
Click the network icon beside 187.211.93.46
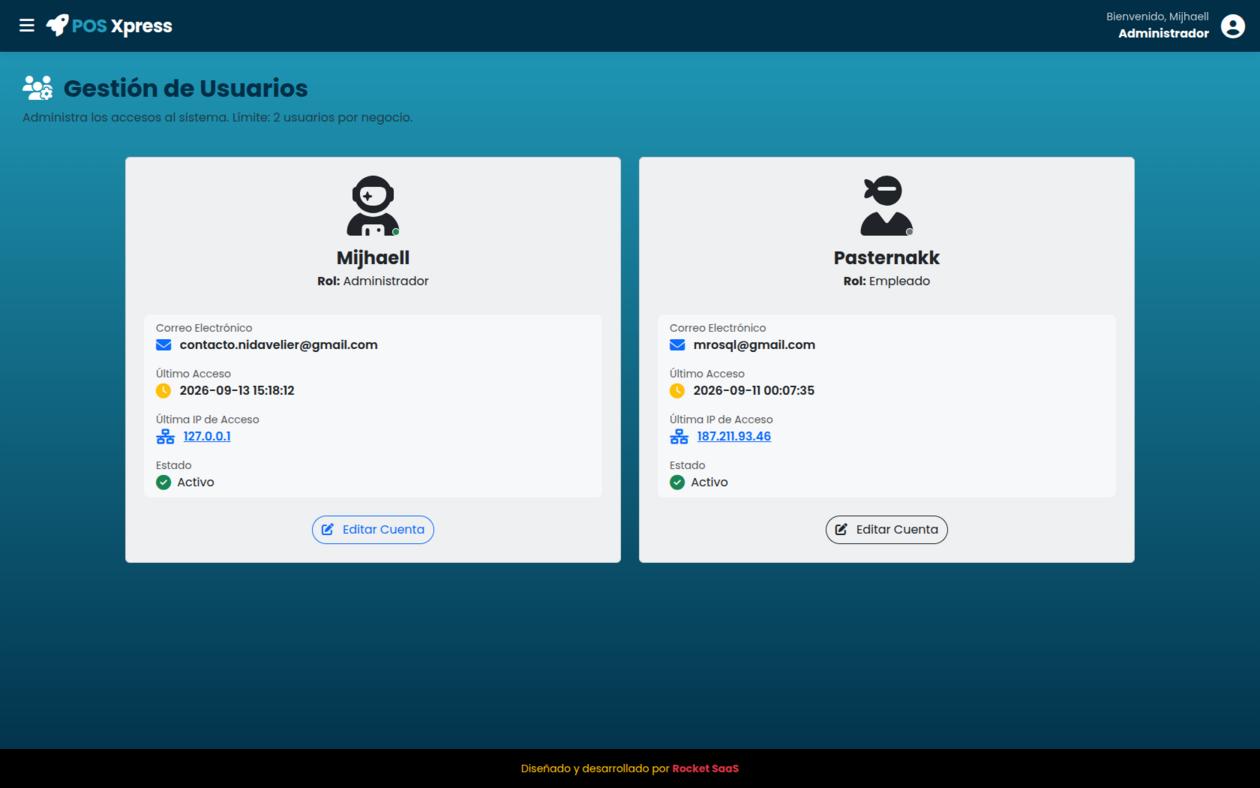tap(679, 437)
